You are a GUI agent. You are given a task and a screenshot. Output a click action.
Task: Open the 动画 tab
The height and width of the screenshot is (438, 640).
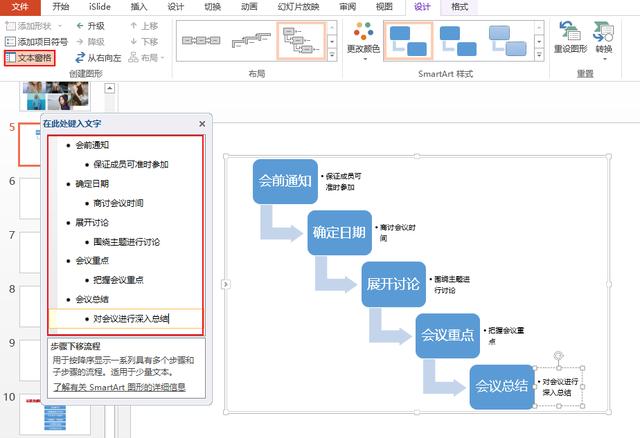pos(249,7)
